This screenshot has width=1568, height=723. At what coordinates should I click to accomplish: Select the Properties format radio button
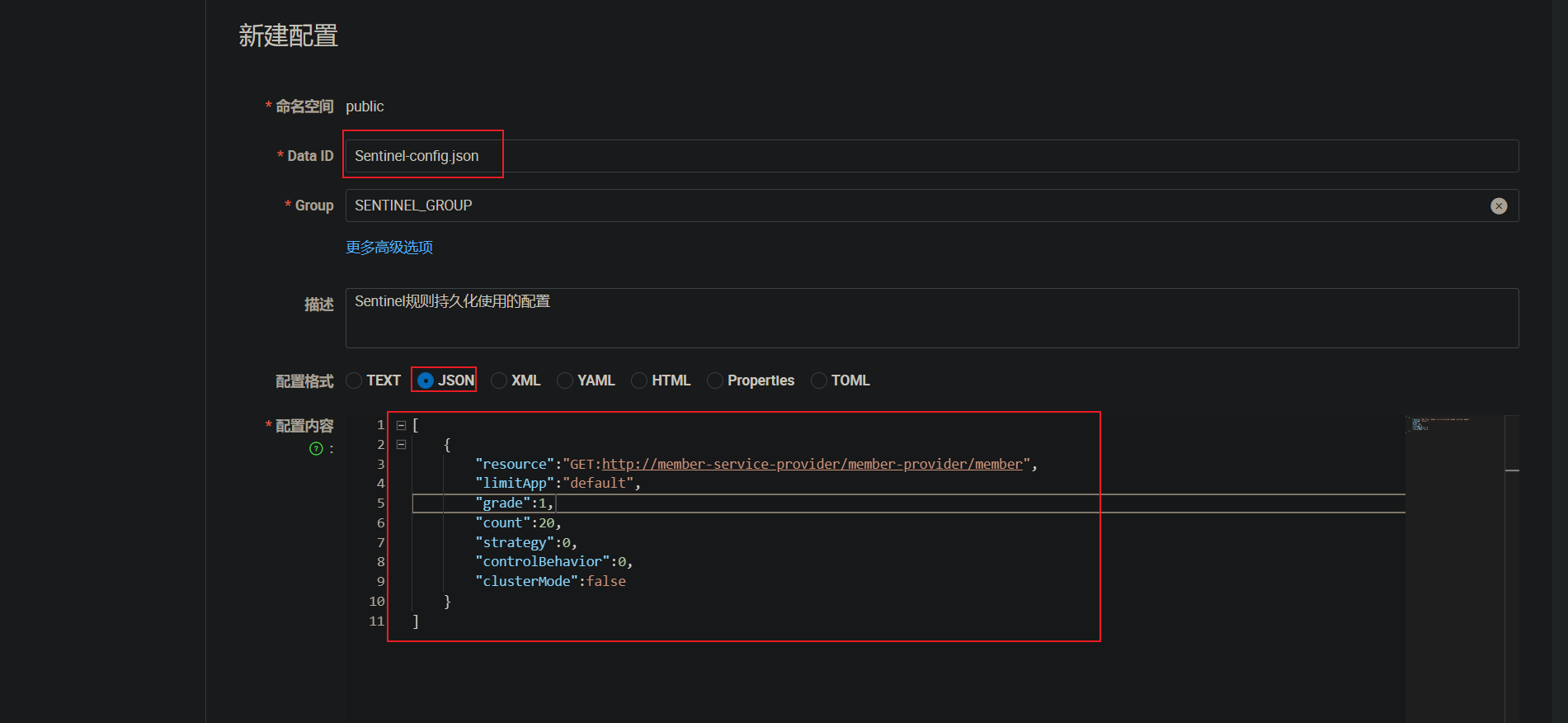(x=715, y=380)
